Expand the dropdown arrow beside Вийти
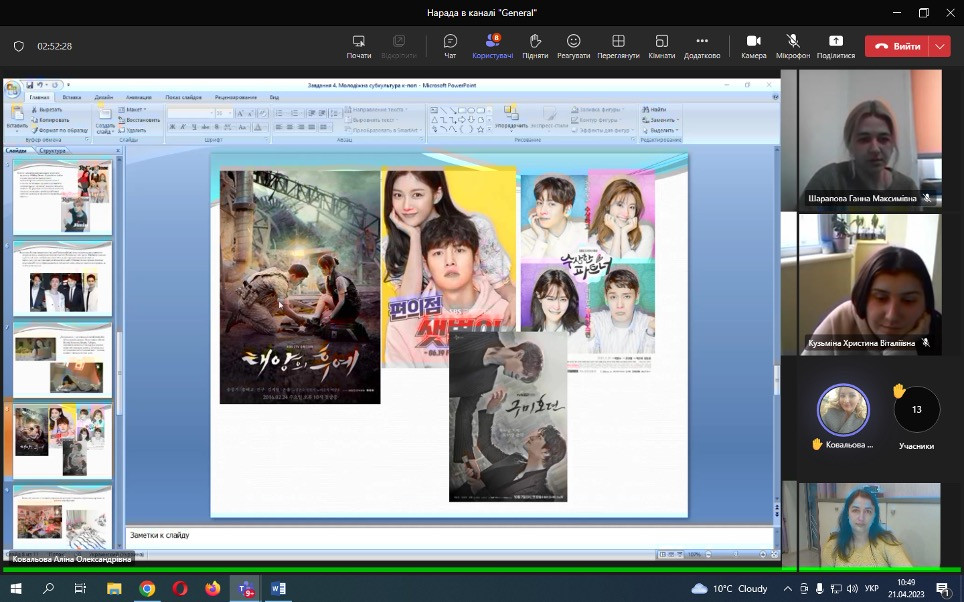This screenshot has height=602, width=964. (939, 46)
